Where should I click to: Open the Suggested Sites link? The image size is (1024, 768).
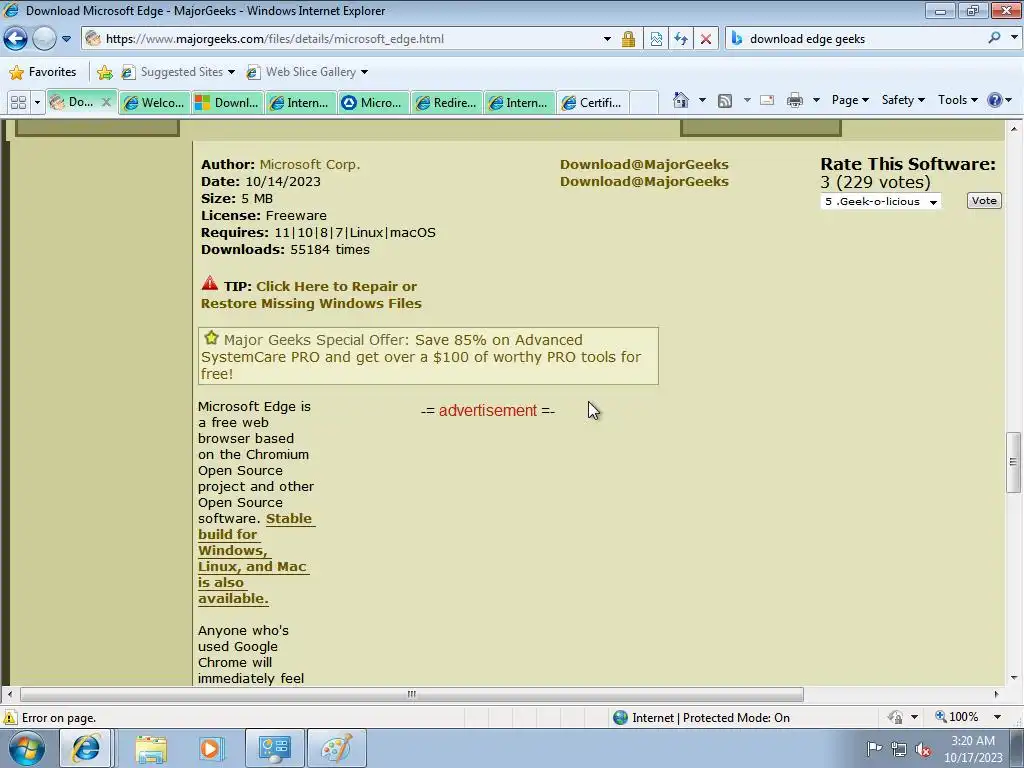pyautogui.click(x=178, y=72)
